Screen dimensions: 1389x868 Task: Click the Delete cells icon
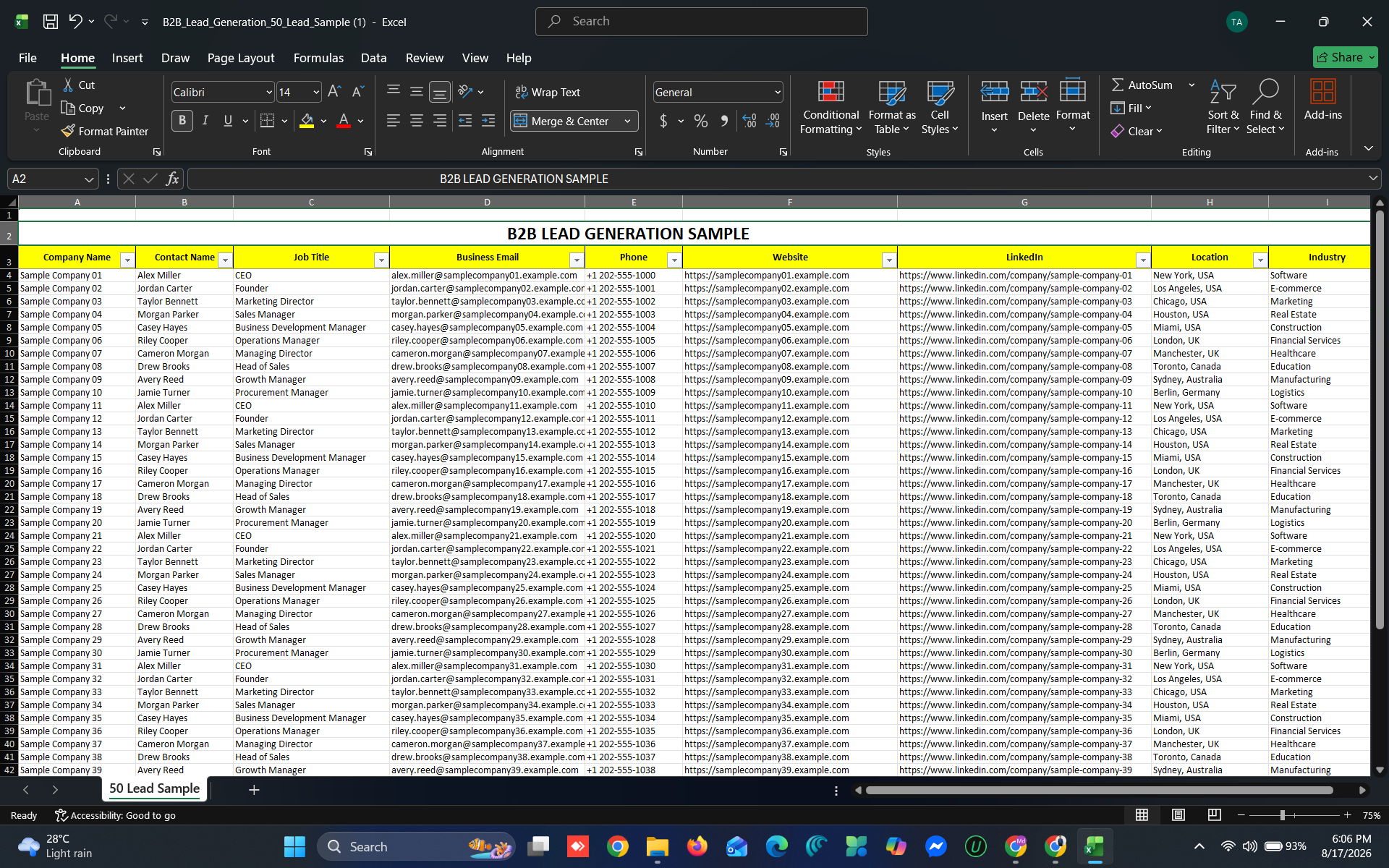click(x=1034, y=93)
